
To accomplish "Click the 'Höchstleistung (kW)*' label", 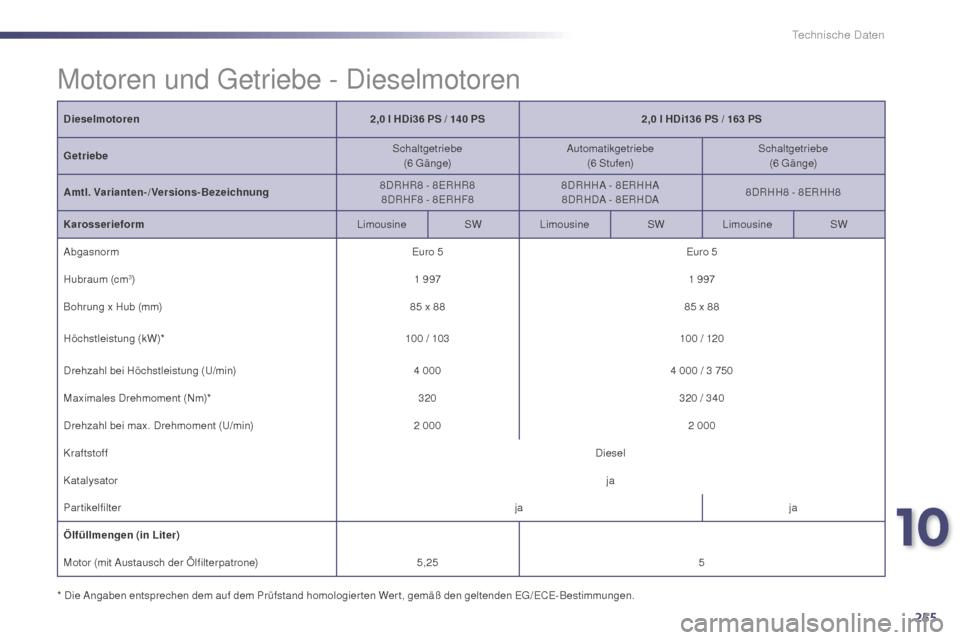I will click(x=114, y=339).
